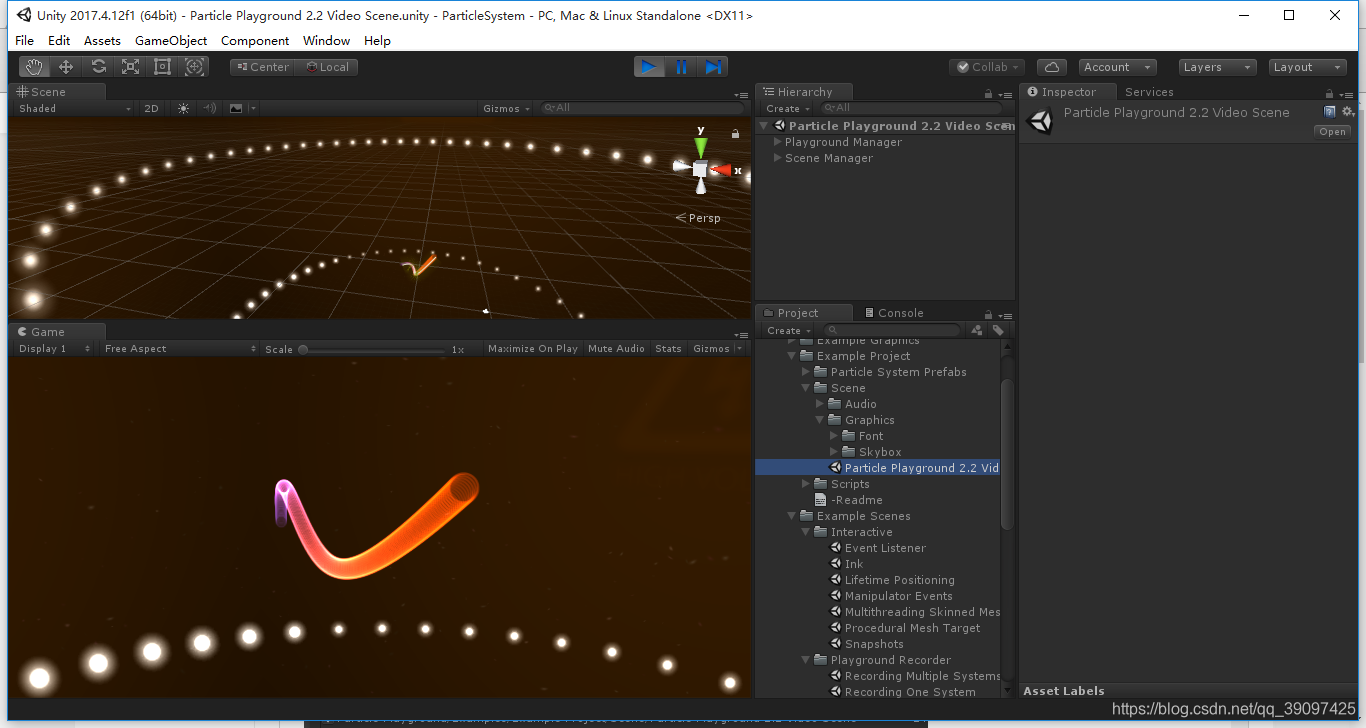Open the Account dropdown
Viewport: 1366px width, 728px height.
click(1117, 67)
